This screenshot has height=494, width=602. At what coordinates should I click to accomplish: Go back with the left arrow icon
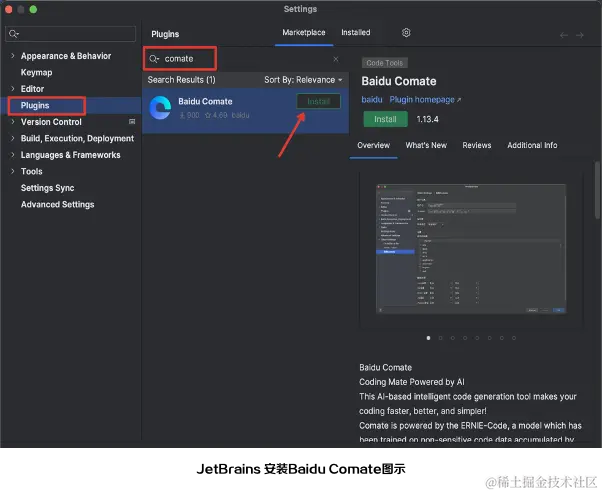(x=564, y=35)
